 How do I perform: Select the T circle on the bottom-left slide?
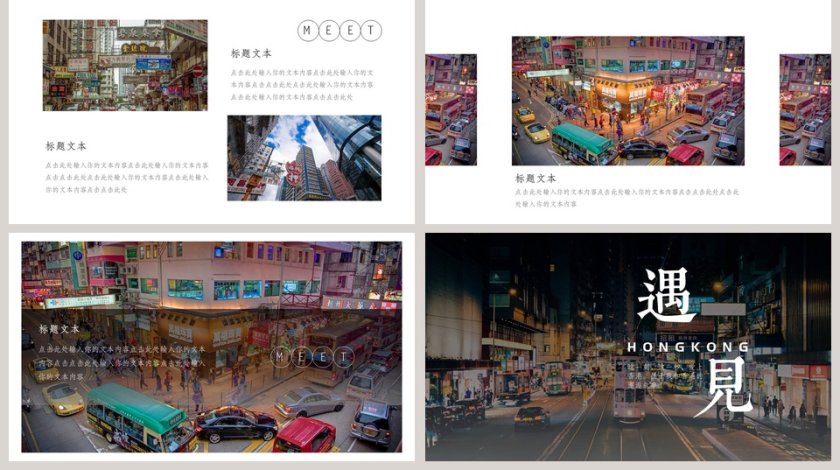(x=344, y=357)
